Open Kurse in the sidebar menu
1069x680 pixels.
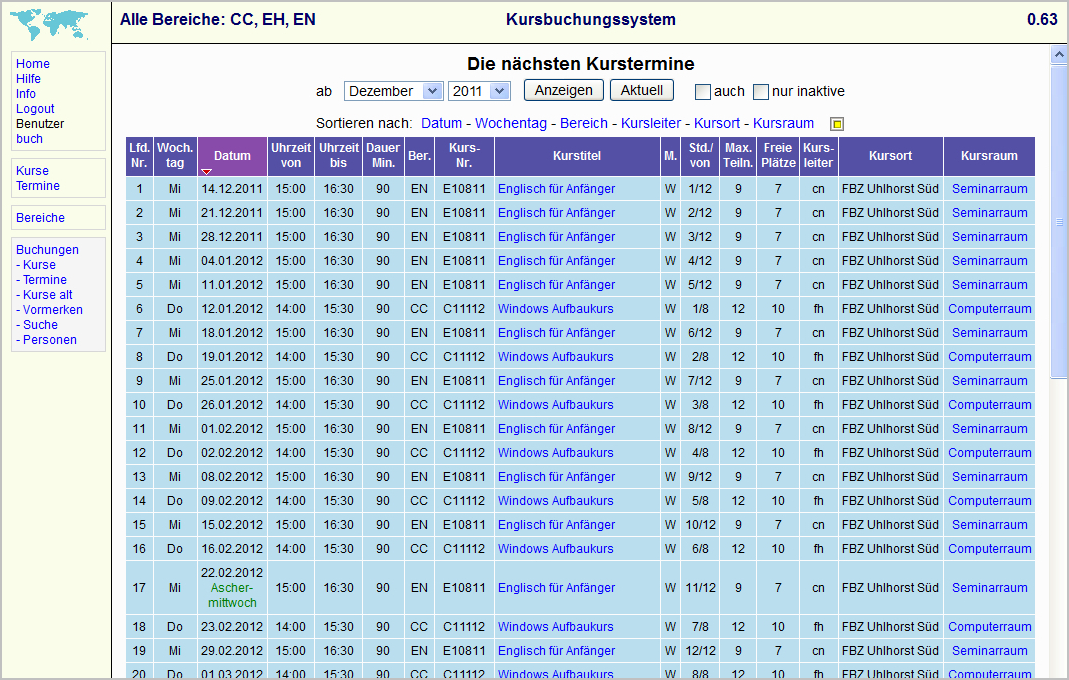click(x=33, y=171)
